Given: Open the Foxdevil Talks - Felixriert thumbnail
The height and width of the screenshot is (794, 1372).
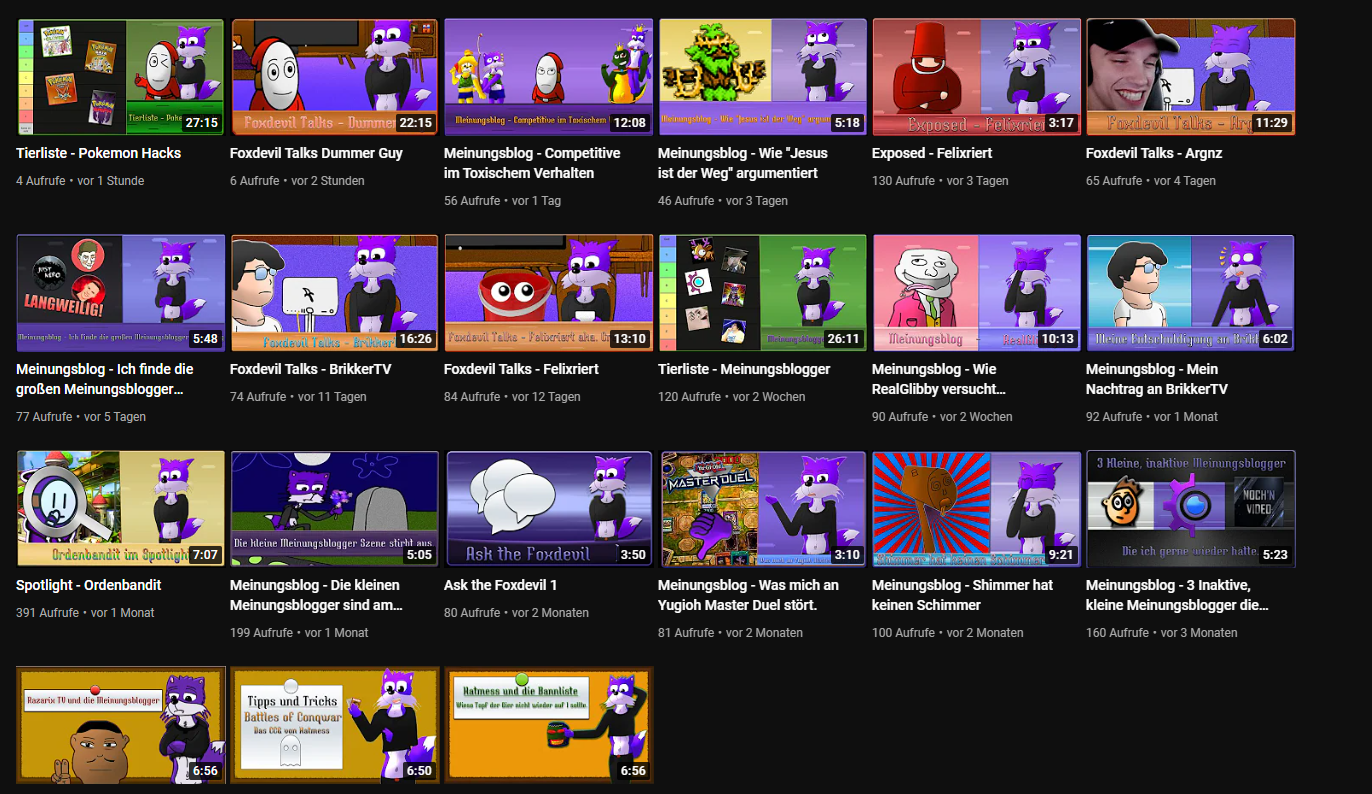Looking at the screenshot, I should (x=548, y=293).
